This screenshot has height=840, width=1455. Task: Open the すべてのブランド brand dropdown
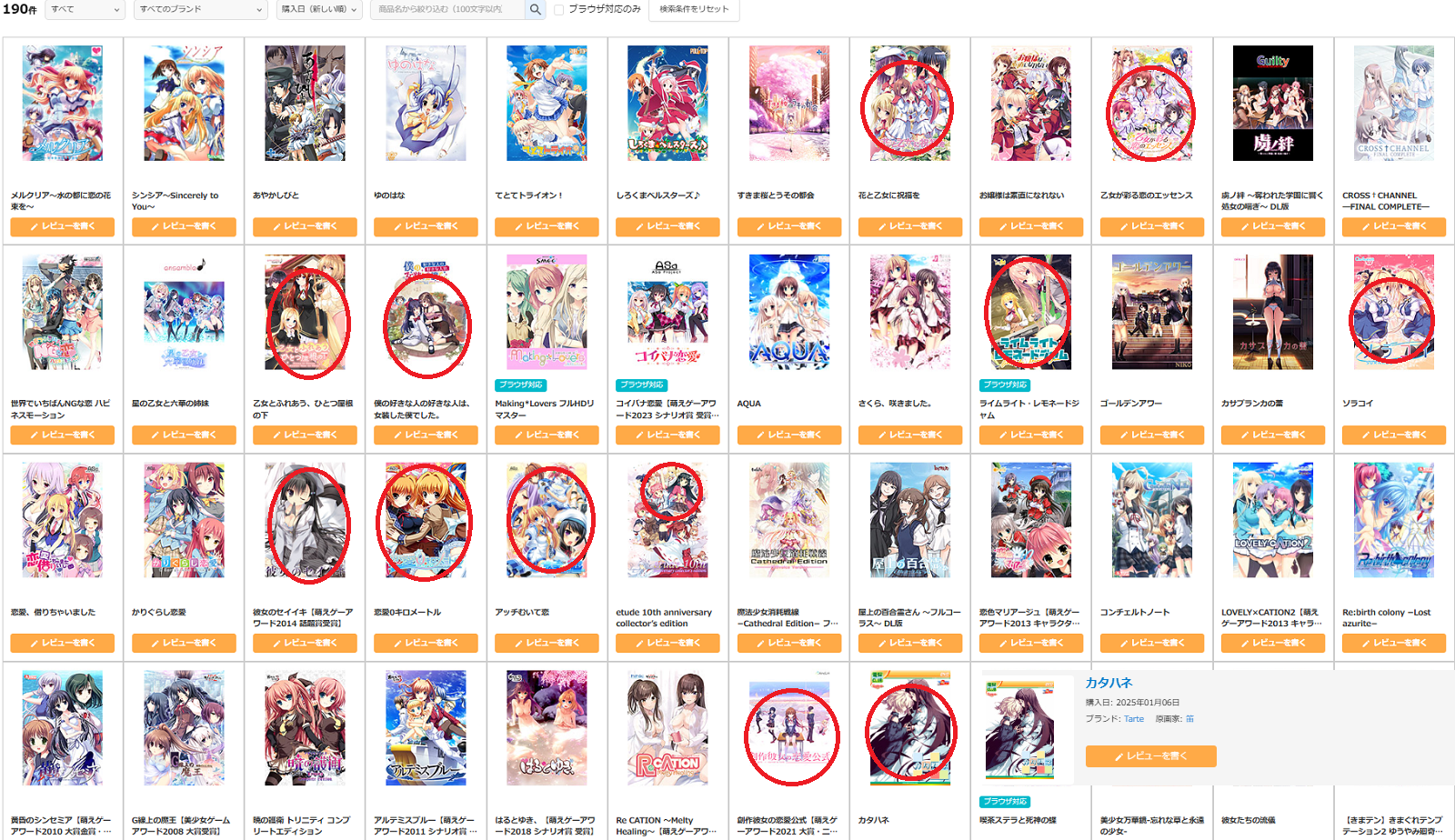(x=201, y=9)
